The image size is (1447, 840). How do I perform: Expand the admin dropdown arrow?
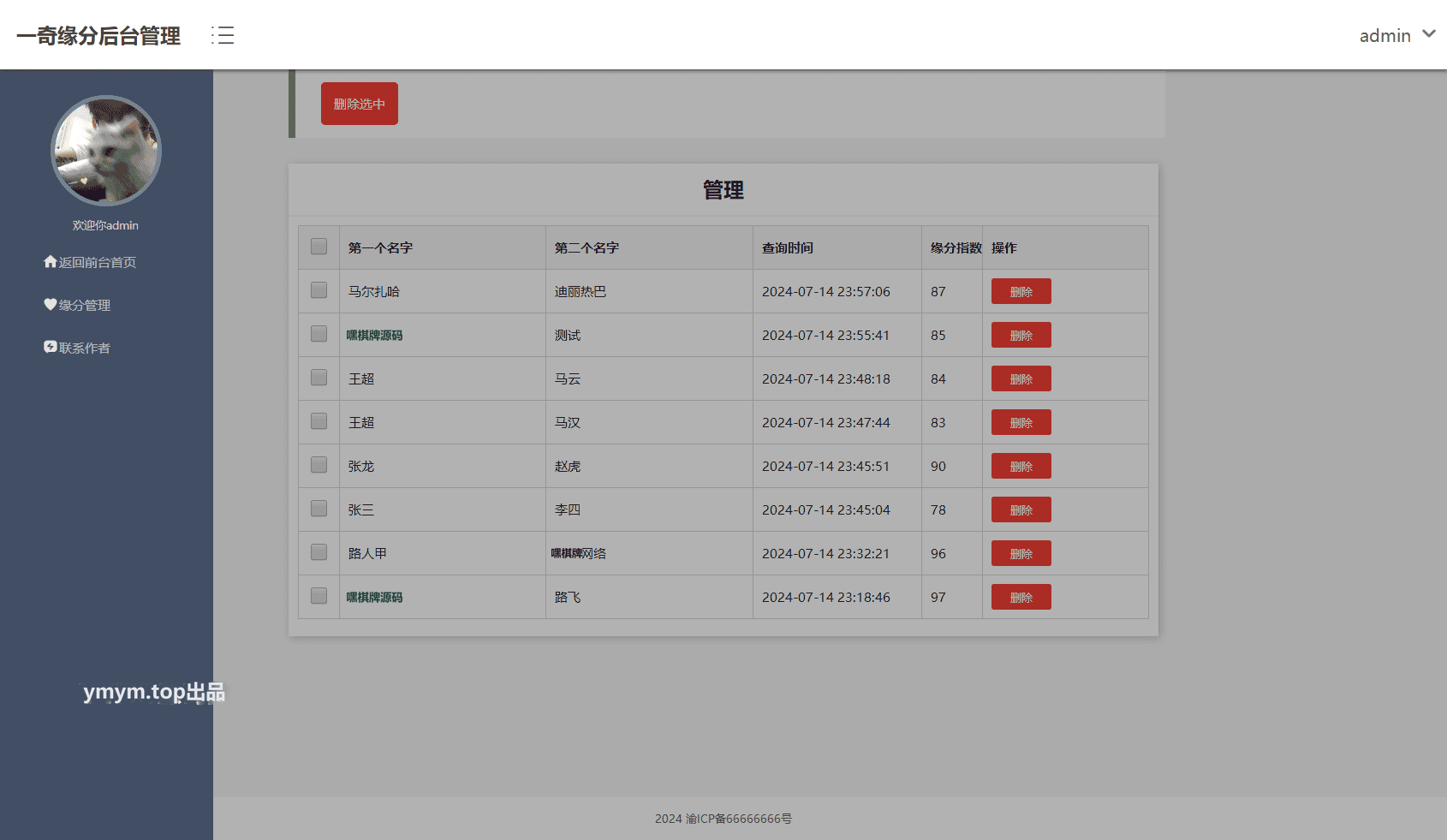tap(1428, 34)
